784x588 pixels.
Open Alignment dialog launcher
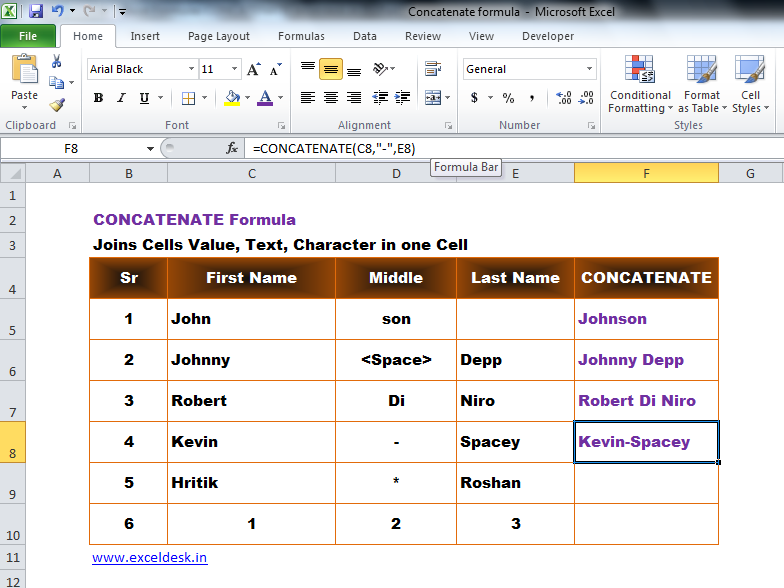(448, 126)
